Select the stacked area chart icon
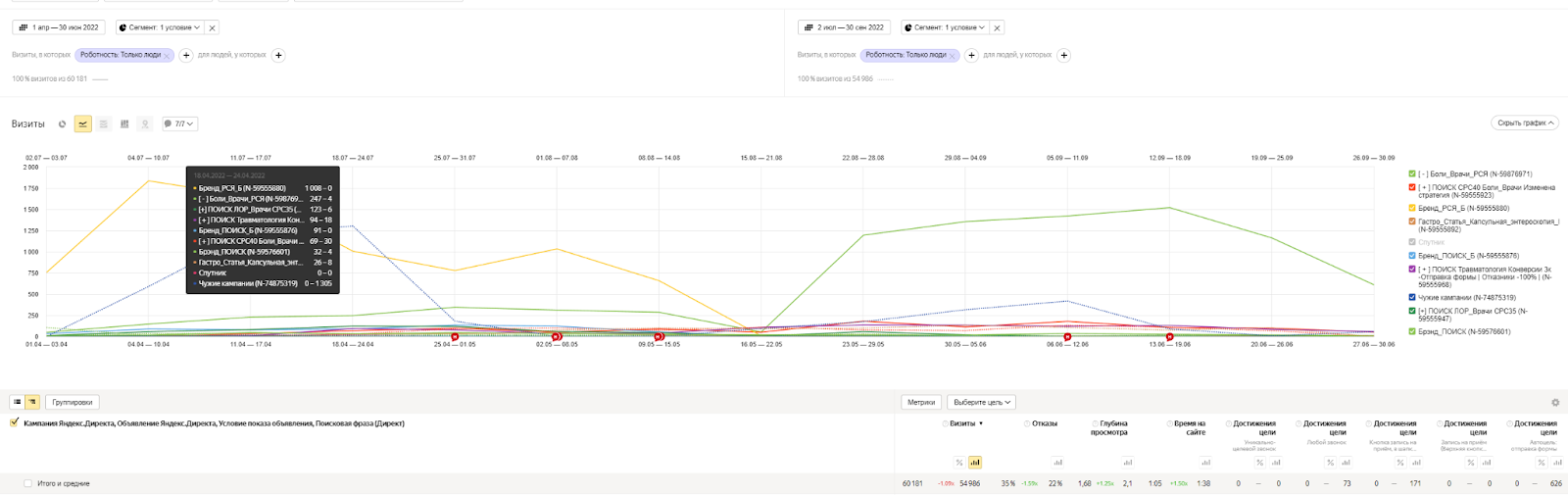 (x=103, y=124)
